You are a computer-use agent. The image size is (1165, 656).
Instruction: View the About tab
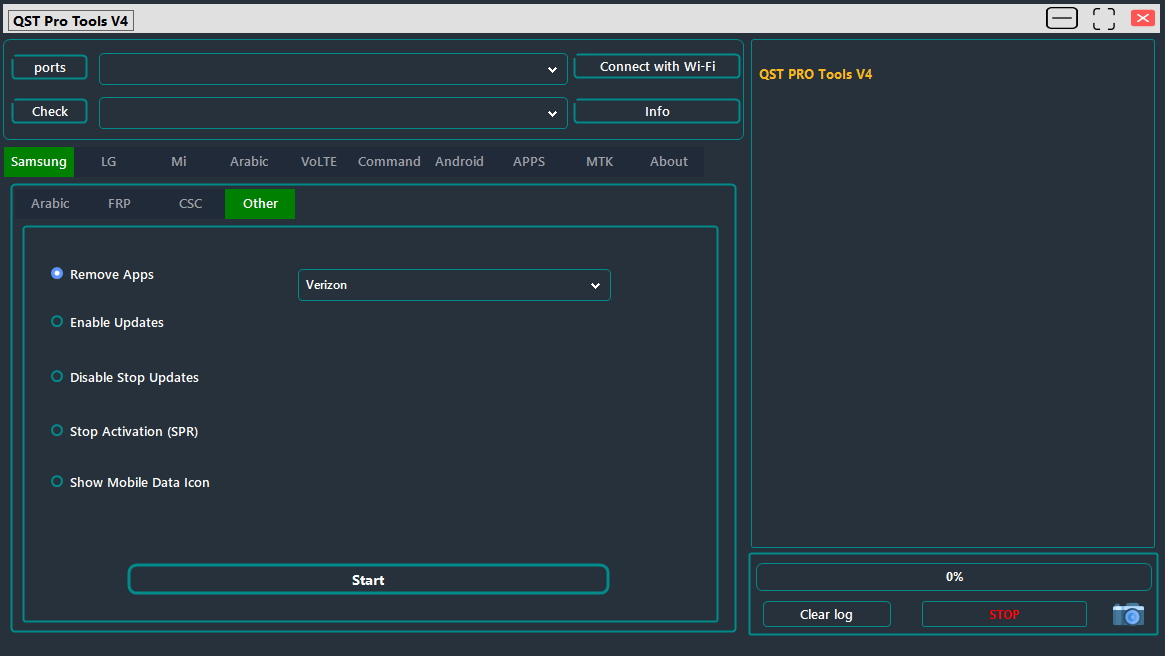(668, 161)
